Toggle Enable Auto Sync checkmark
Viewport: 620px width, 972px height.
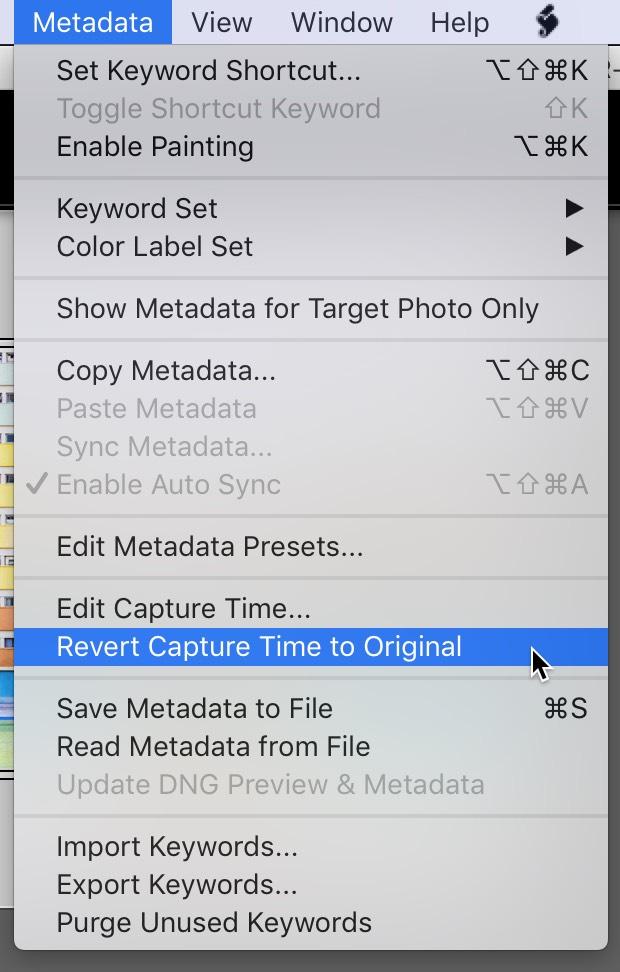[x=37, y=484]
